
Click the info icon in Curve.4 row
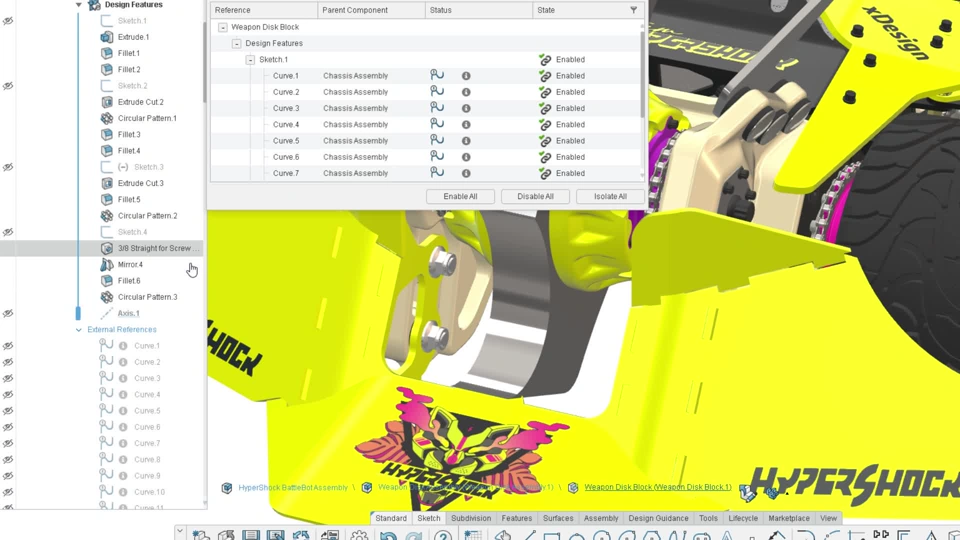tap(466, 124)
